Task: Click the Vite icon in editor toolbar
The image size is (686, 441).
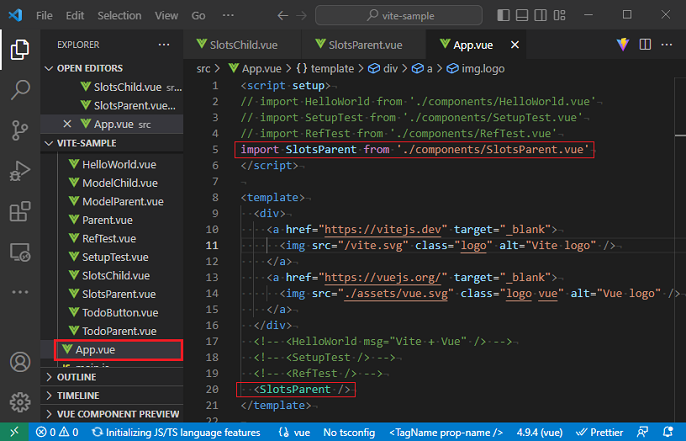Action: (623, 44)
